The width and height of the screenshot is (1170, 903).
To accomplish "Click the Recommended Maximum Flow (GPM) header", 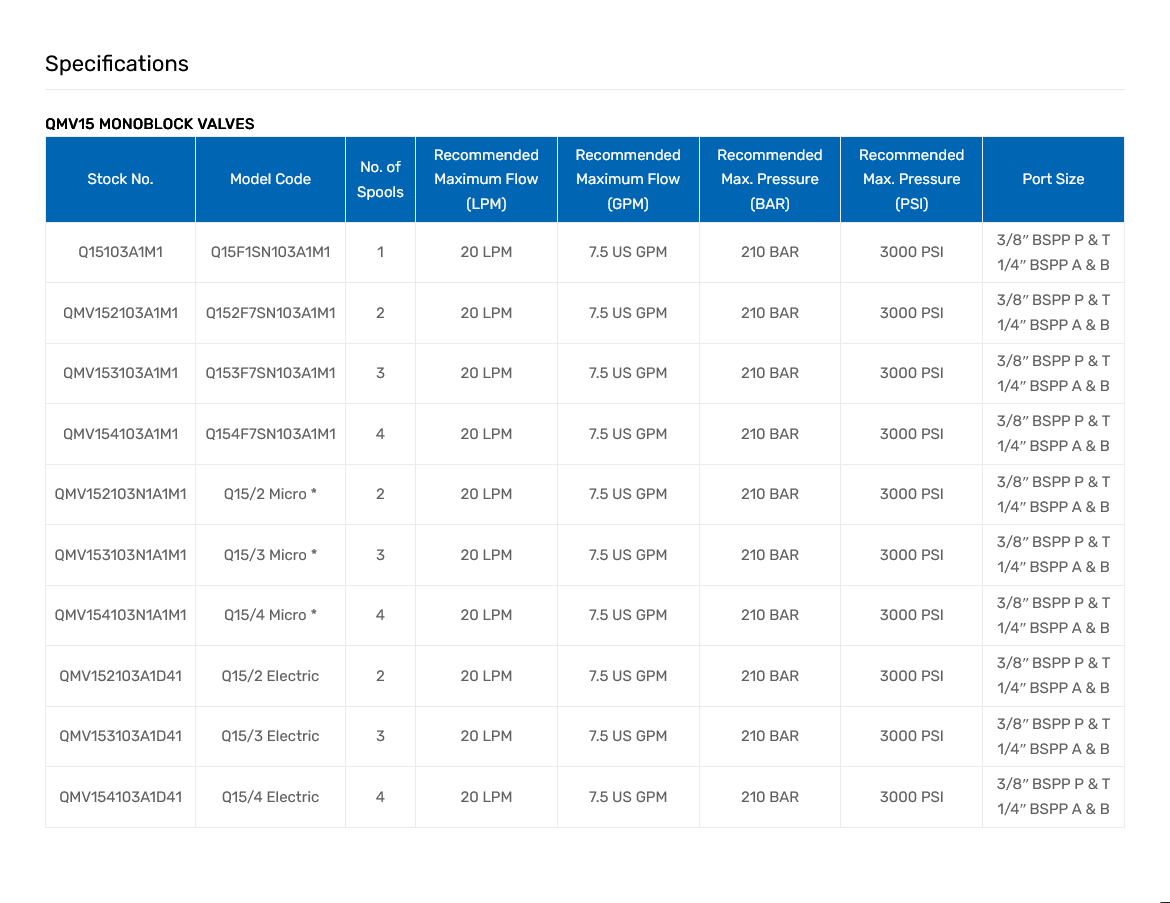I will (628, 179).
